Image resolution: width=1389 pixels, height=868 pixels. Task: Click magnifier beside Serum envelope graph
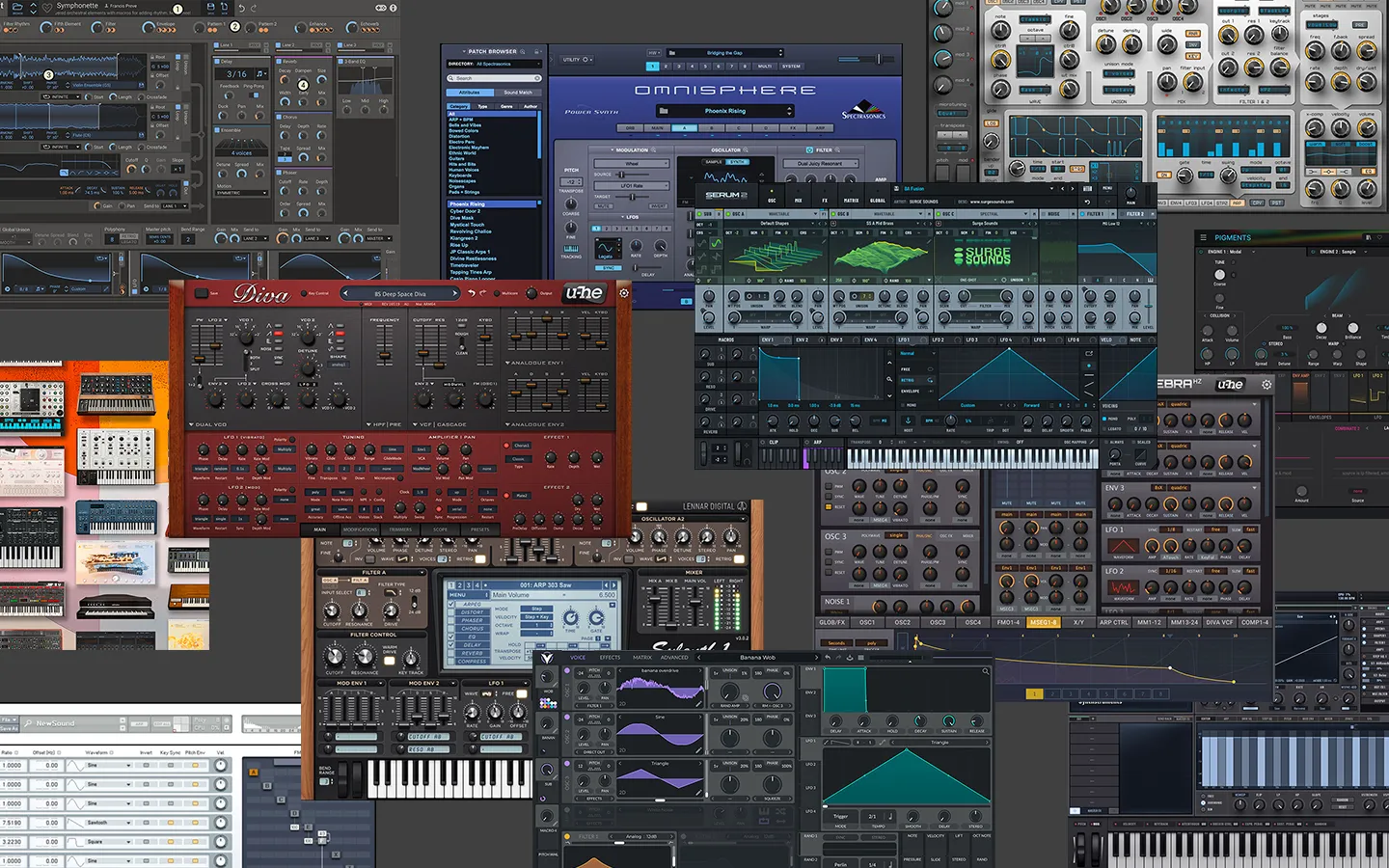click(x=889, y=379)
